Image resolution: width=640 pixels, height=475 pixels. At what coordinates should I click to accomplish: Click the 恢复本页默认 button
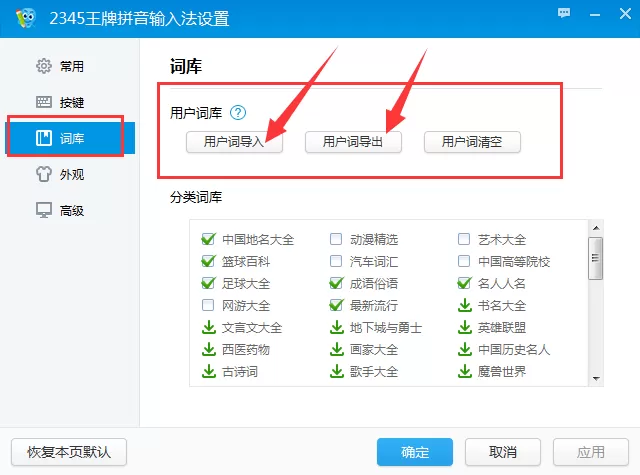(x=69, y=452)
